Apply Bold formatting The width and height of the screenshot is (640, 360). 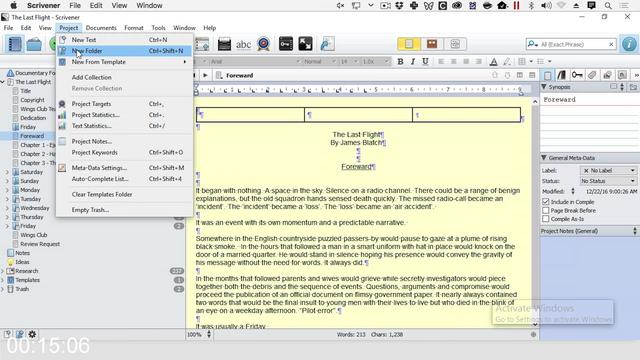tap(400, 61)
